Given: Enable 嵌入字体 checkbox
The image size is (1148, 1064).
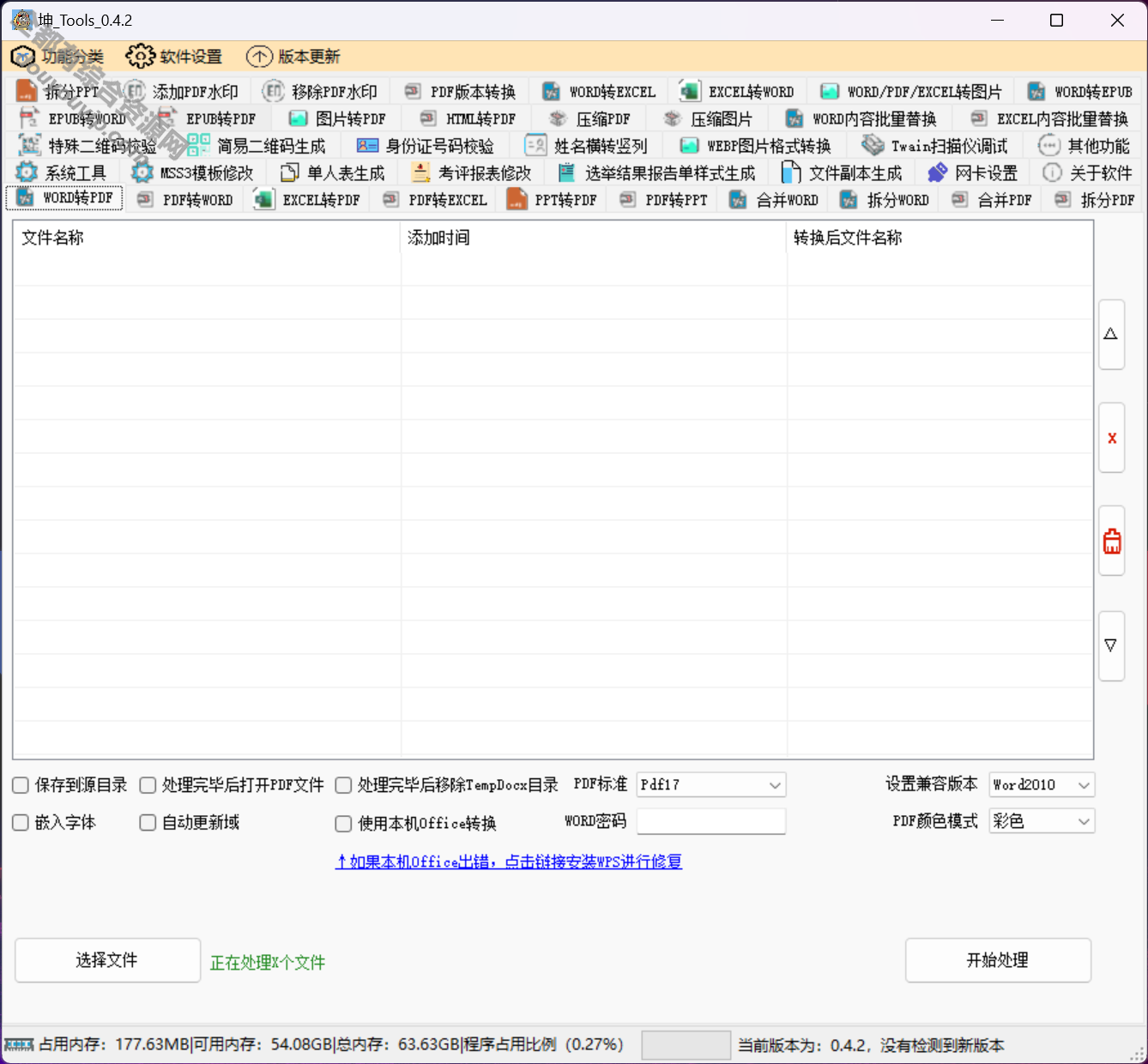Looking at the screenshot, I should tap(21, 823).
